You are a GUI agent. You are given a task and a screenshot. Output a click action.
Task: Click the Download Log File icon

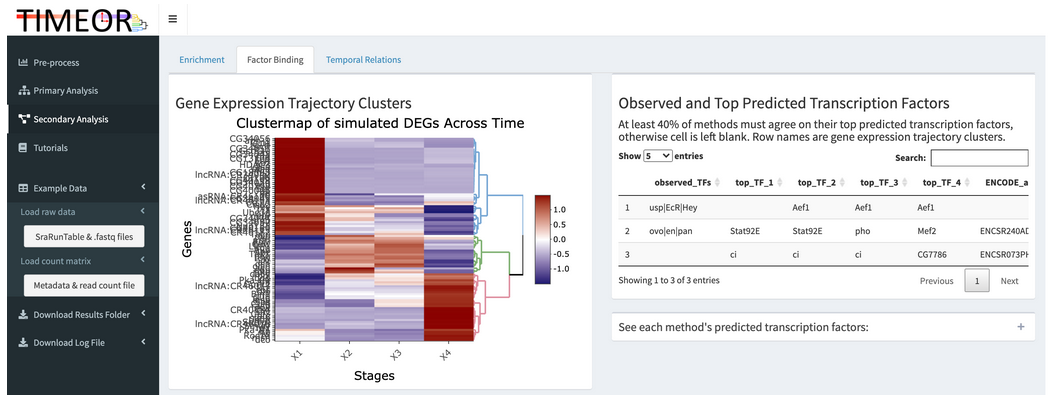(23, 342)
